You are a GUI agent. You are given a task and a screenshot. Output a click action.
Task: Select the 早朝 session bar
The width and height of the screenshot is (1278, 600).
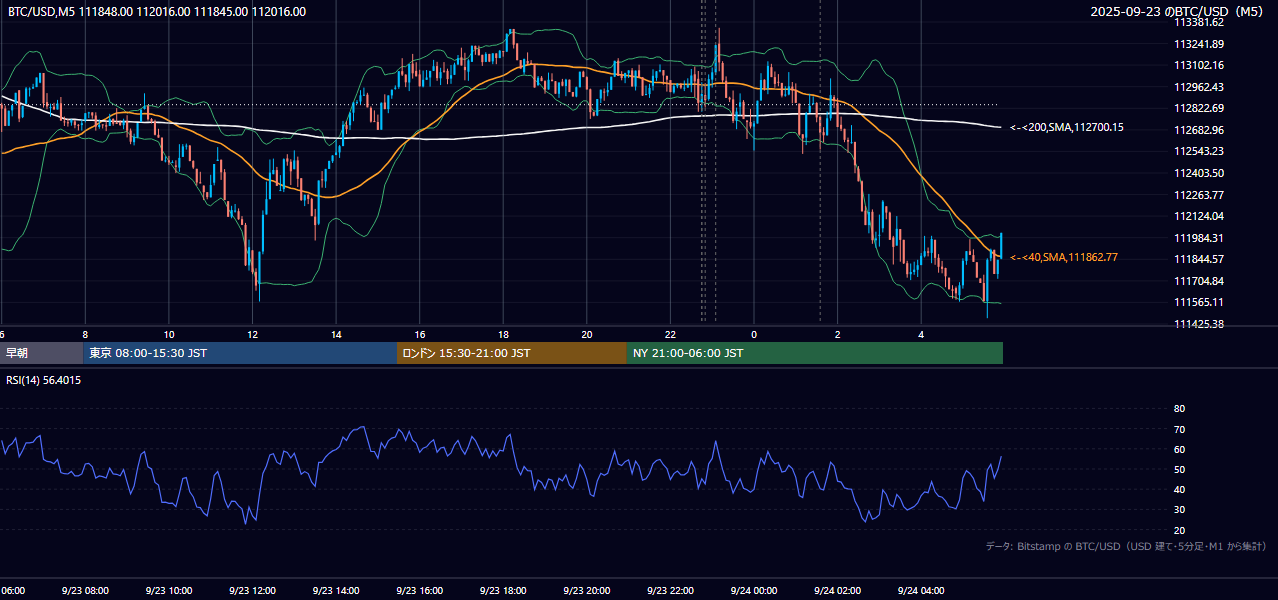(41, 353)
